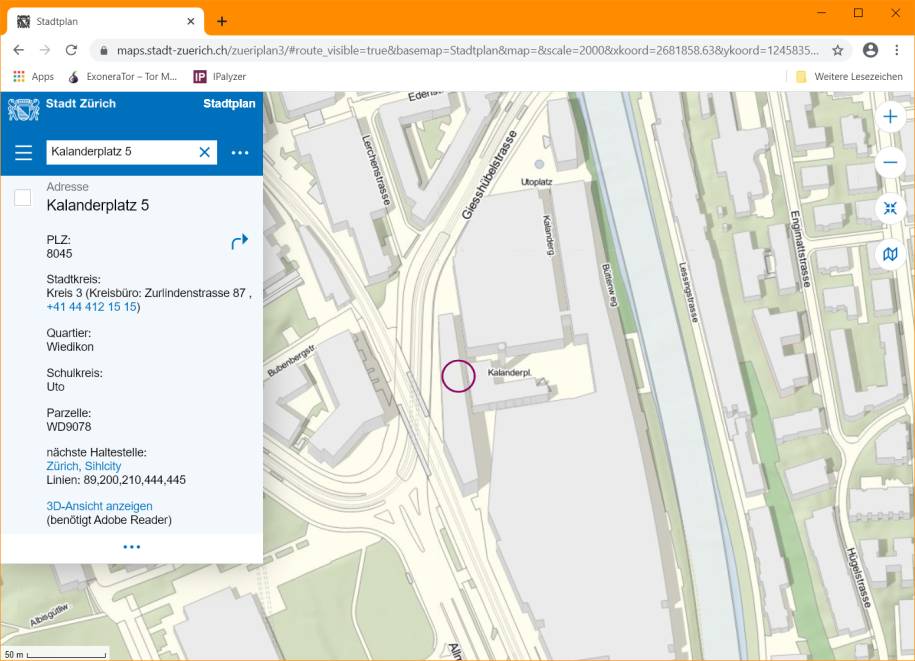Bookmark the page with the star icon
This screenshot has width=915, height=661.
click(836, 48)
